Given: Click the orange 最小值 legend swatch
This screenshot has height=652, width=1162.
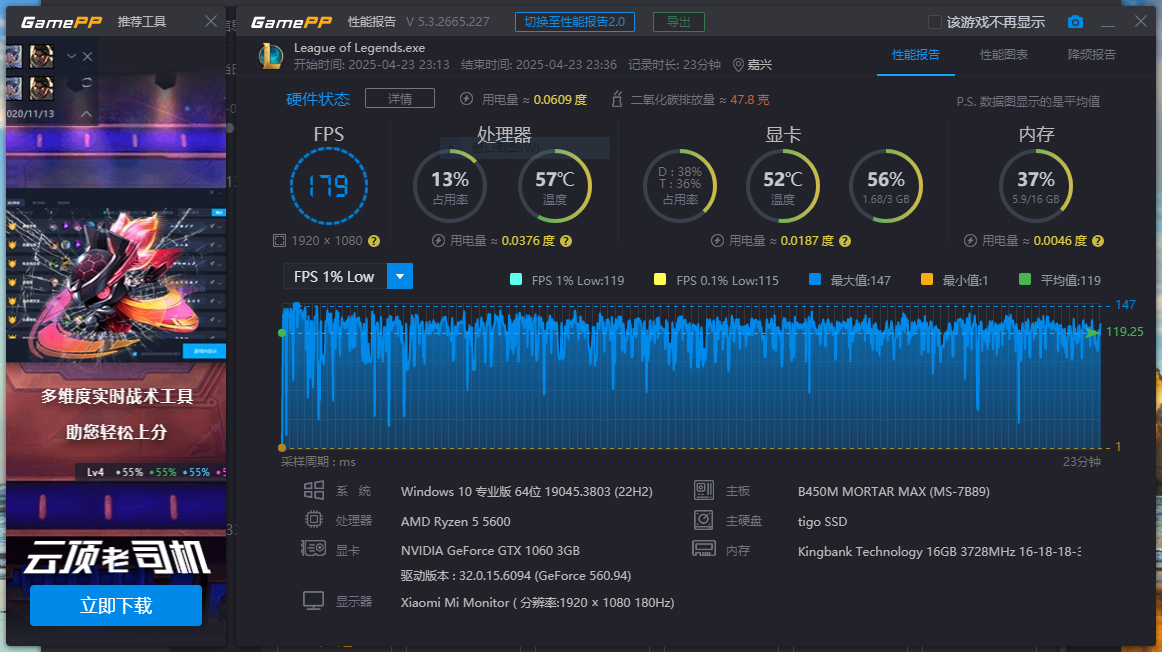Looking at the screenshot, I should (926, 279).
